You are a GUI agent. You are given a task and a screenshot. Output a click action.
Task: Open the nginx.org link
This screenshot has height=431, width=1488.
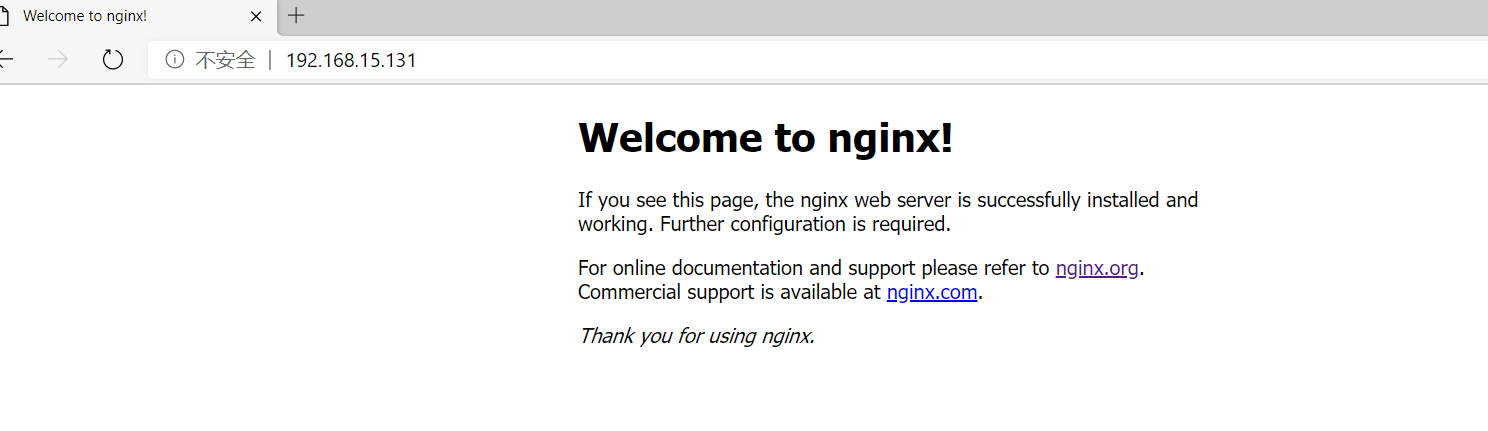(1097, 268)
